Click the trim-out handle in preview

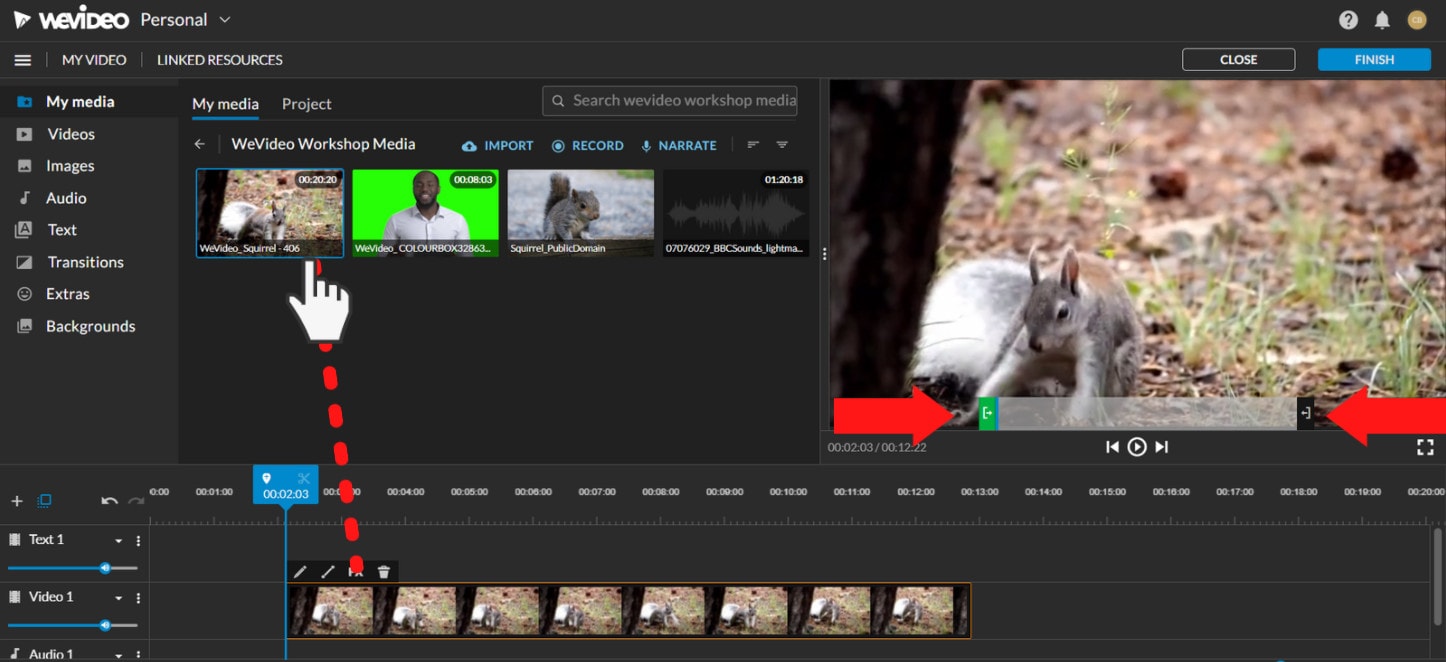[1305, 413]
